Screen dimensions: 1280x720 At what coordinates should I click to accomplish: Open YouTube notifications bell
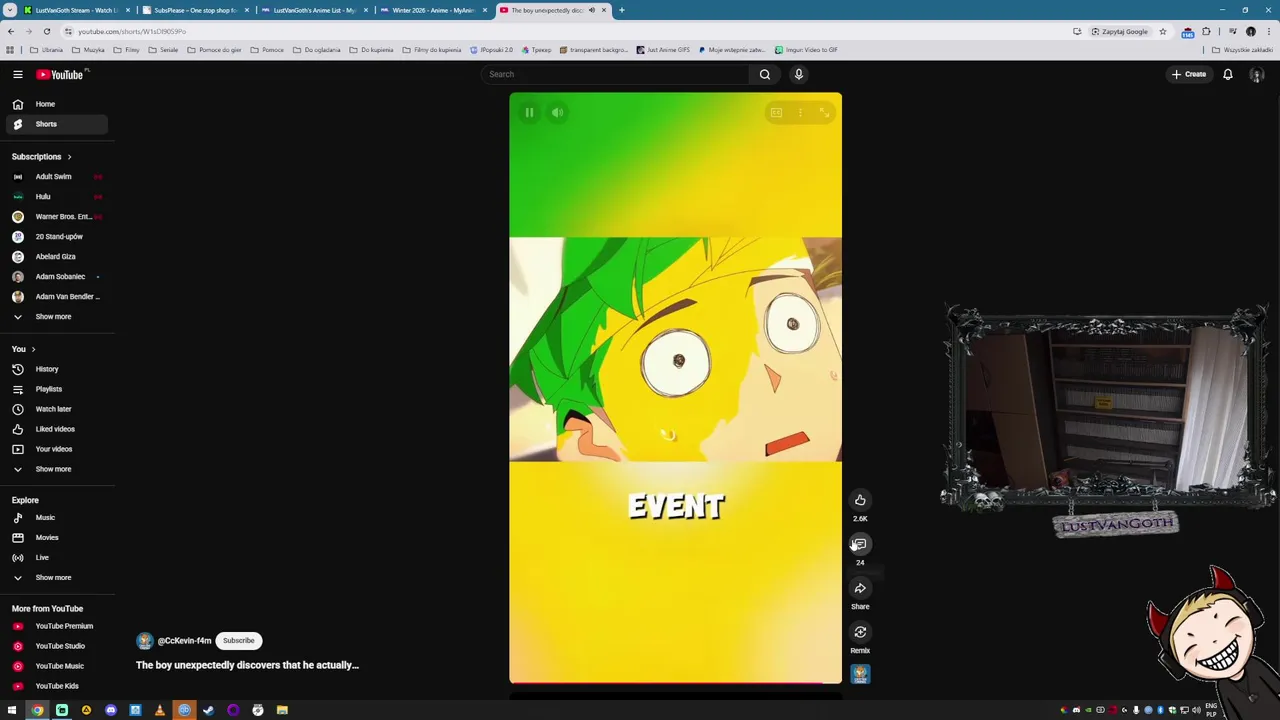(x=1228, y=74)
